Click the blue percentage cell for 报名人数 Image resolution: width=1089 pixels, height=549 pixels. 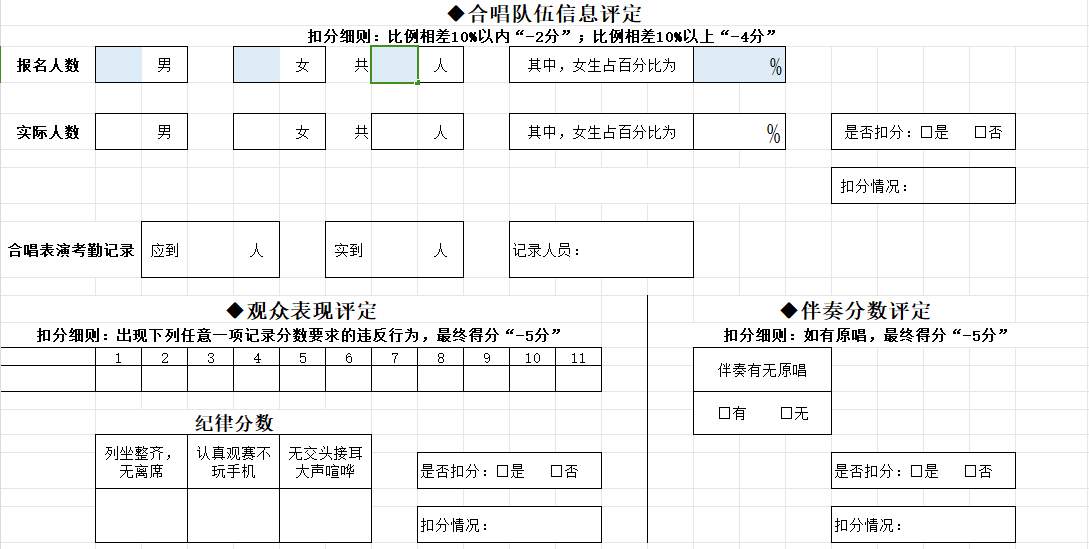(738, 65)
